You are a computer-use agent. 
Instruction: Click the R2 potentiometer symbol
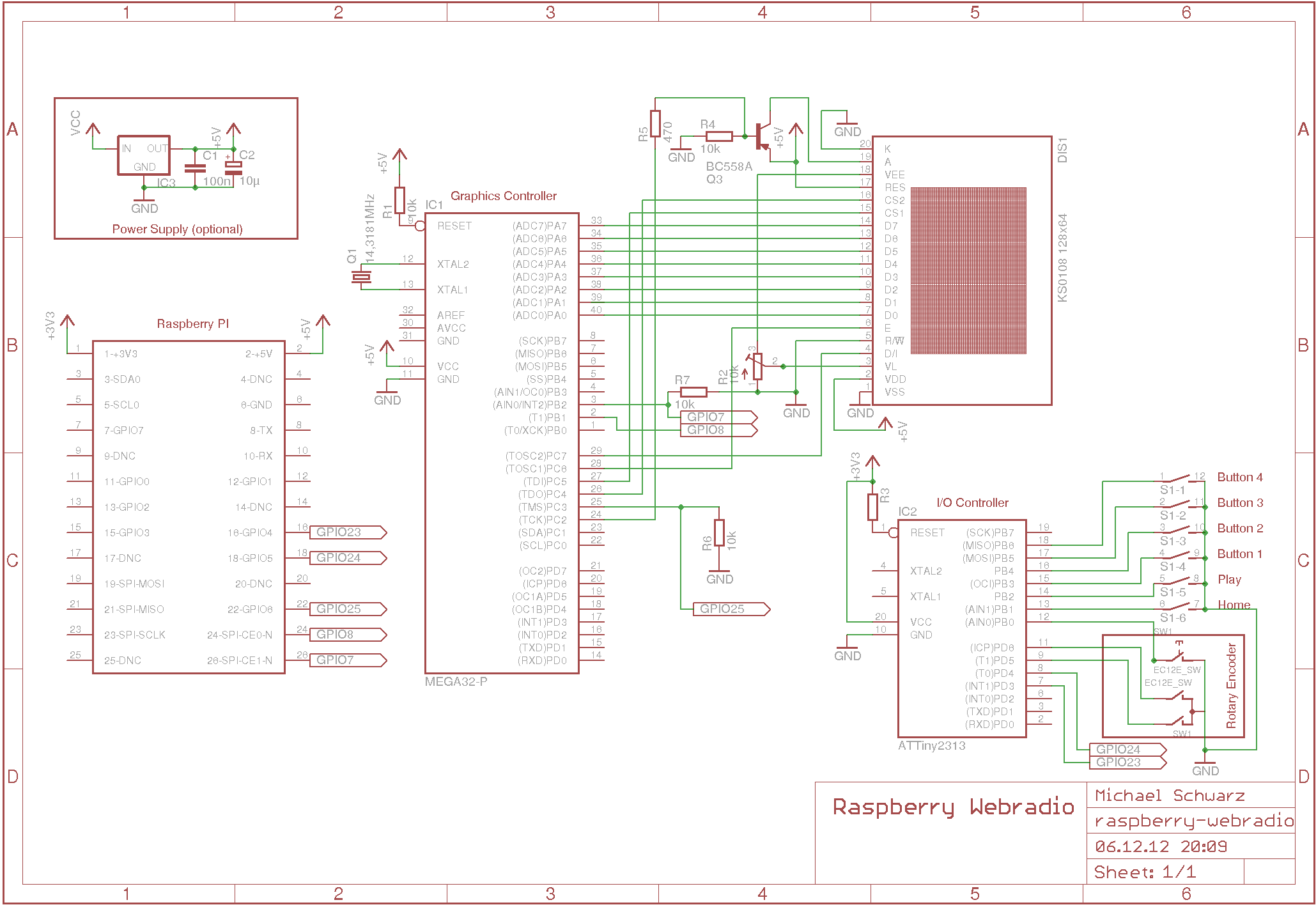757,366
